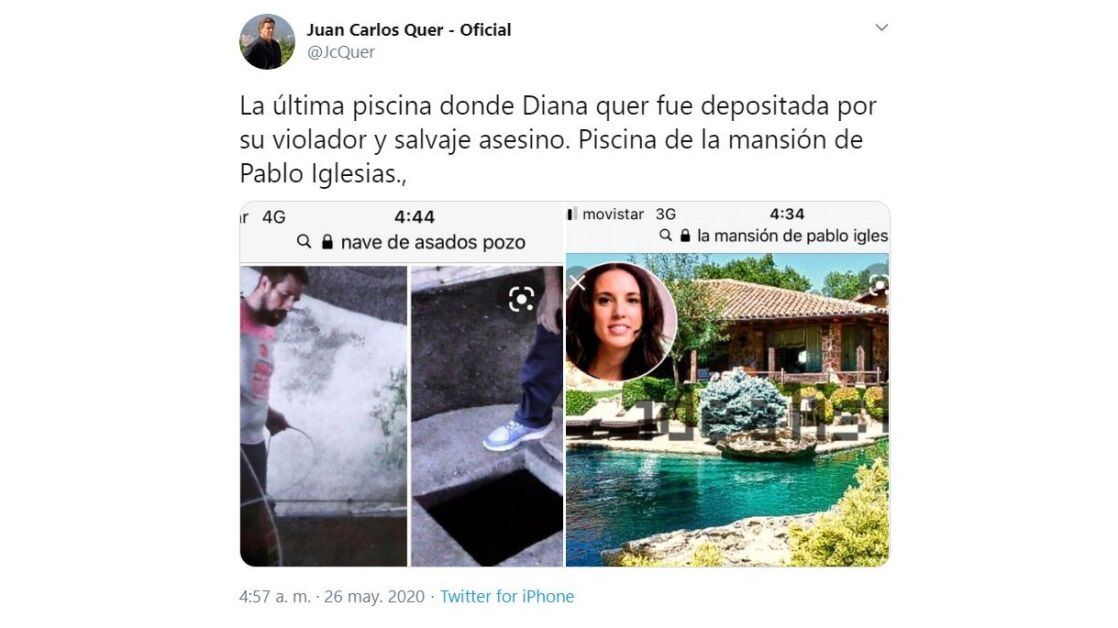
Task: Open the photo of the bearded man in sweater
Action: (324, 416)
